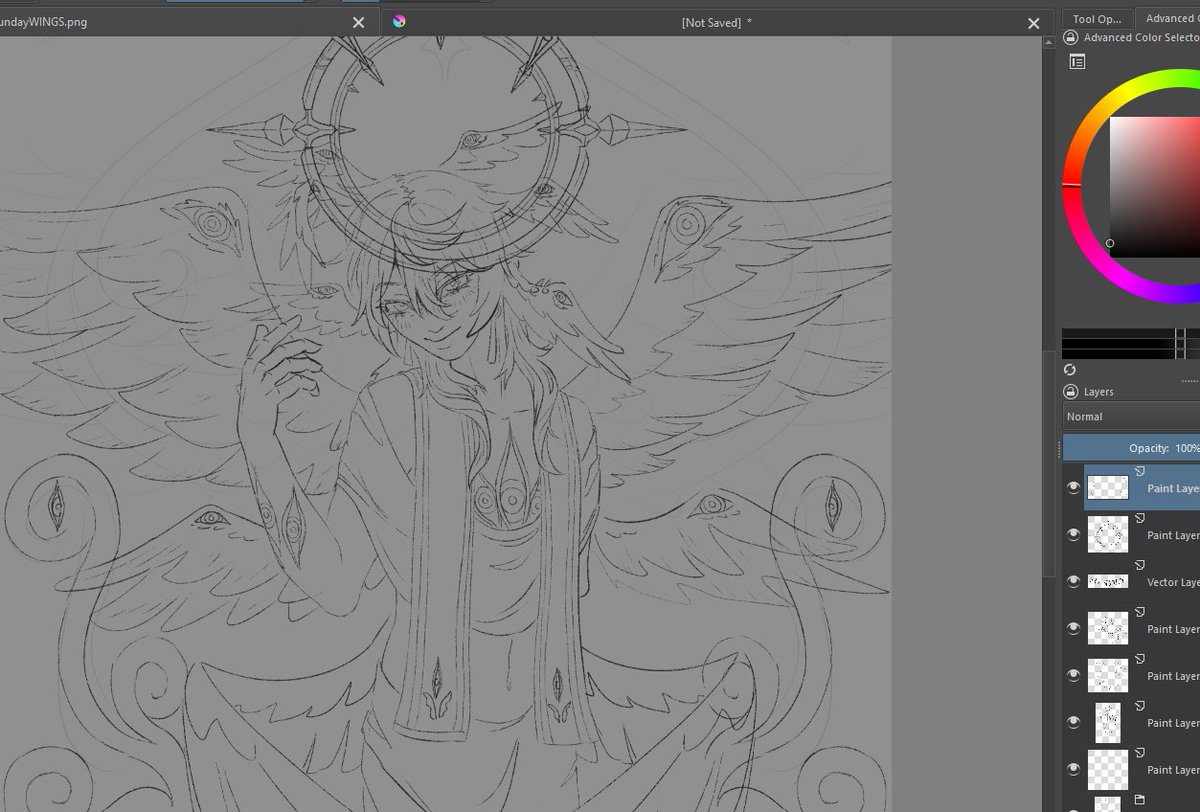The image size is (1200, 812).
Task: Click the property icon above Vector Layer name
Action: pos(1140,564)
